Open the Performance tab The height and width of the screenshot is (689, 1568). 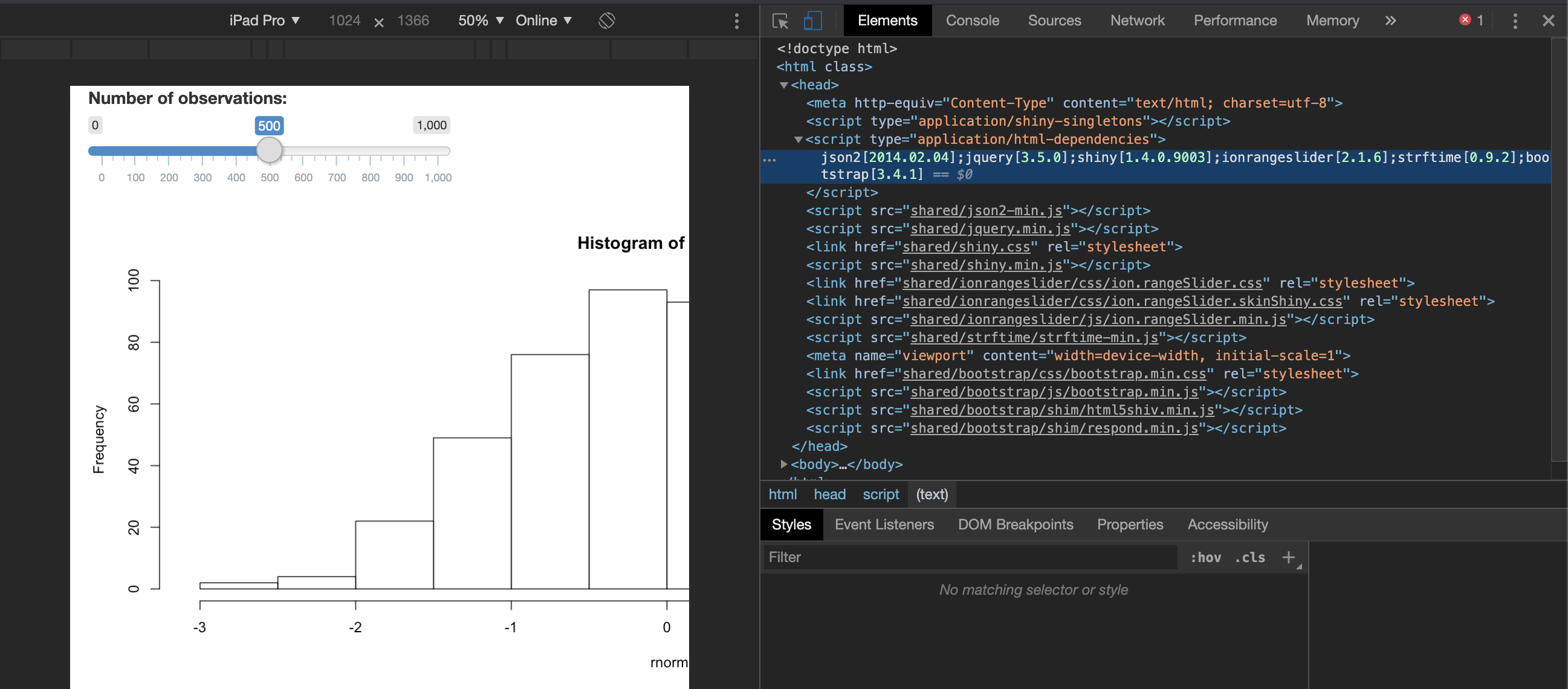1235,21
